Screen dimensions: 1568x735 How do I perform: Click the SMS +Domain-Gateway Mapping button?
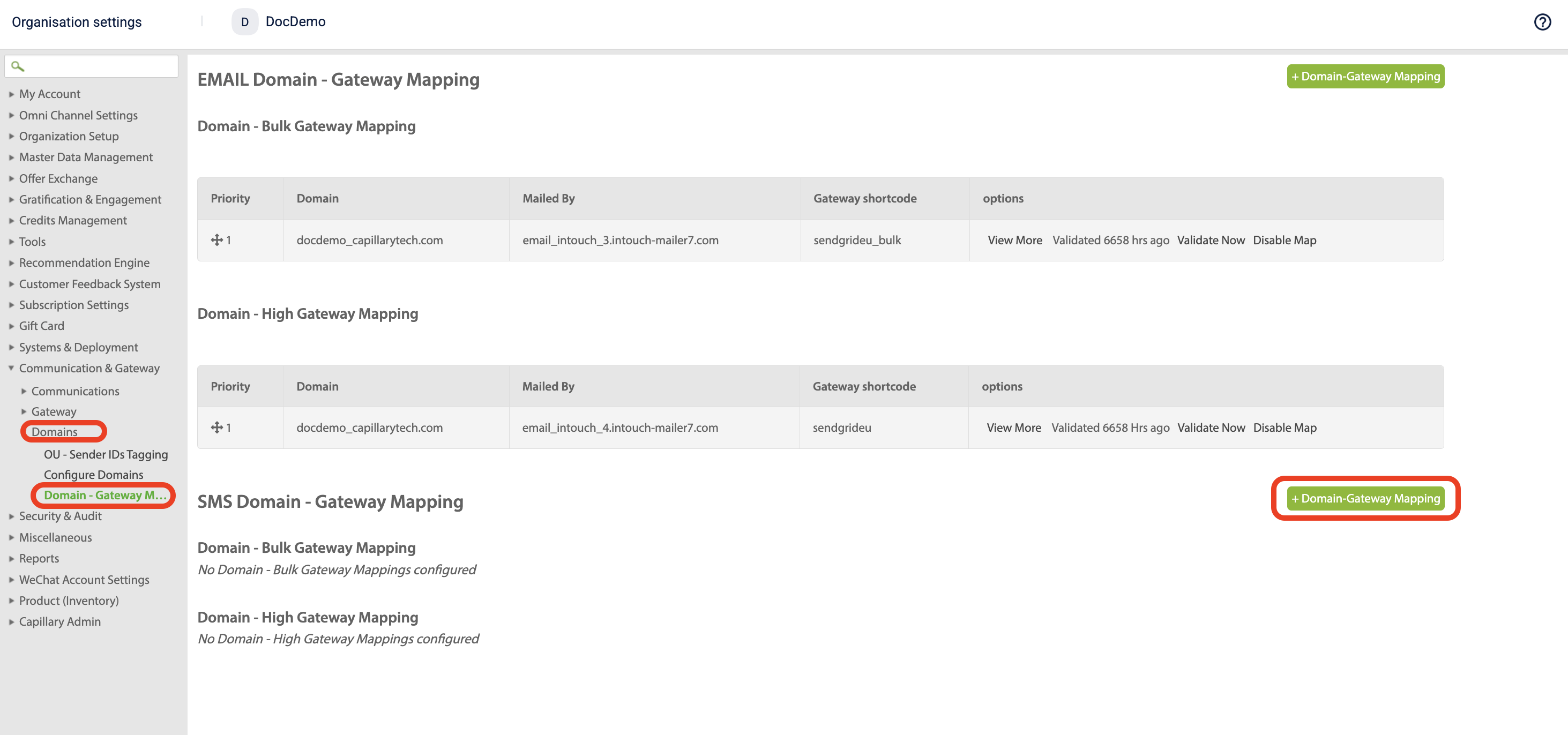click(1365, 498)
